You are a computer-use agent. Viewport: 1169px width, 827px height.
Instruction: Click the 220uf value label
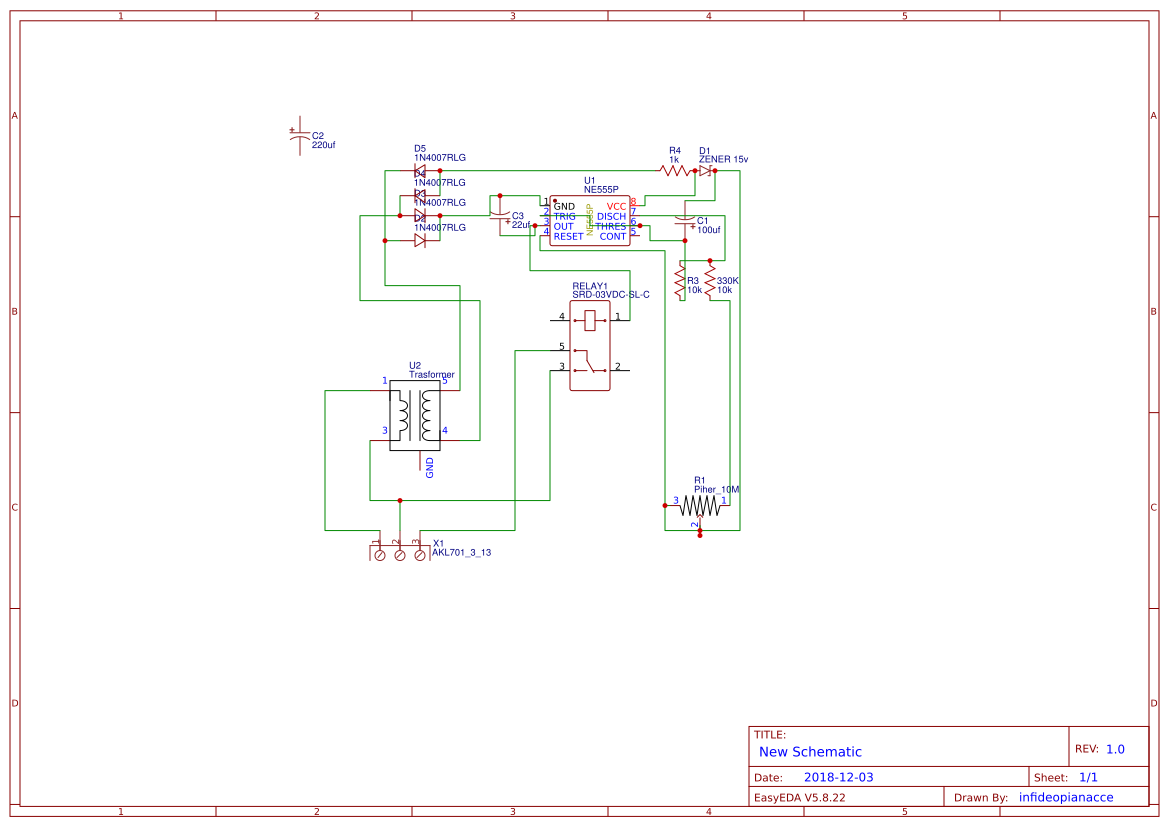point(324,145)
